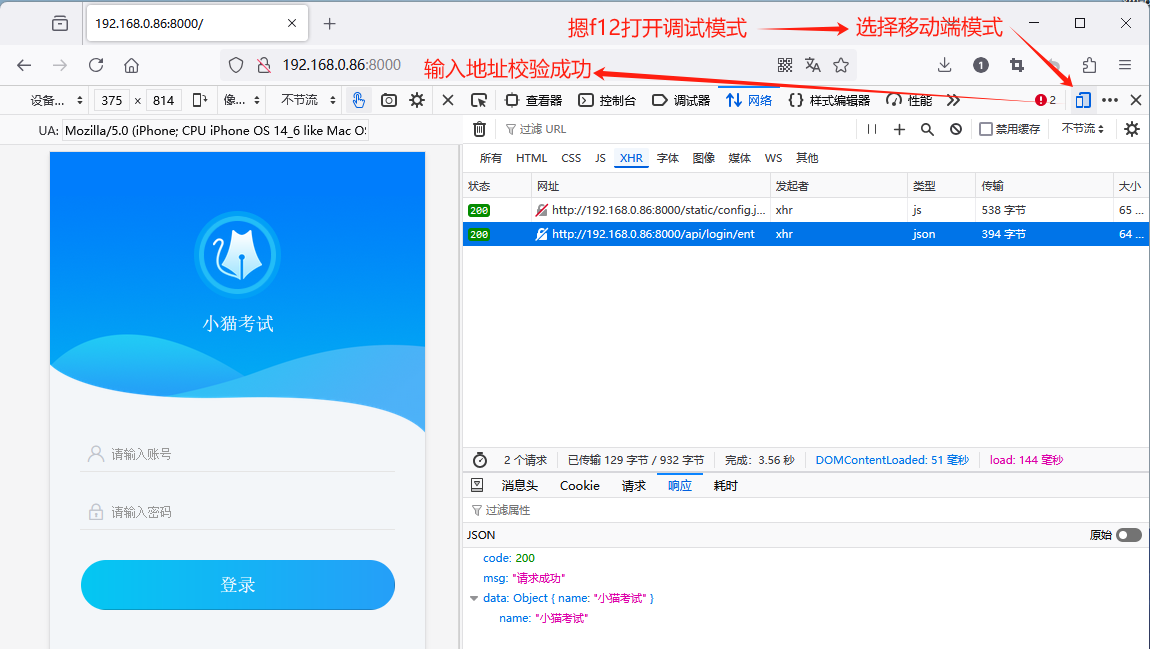Enable touch simulation in device toolbar
1150x649 pixels.
point(359,100)
